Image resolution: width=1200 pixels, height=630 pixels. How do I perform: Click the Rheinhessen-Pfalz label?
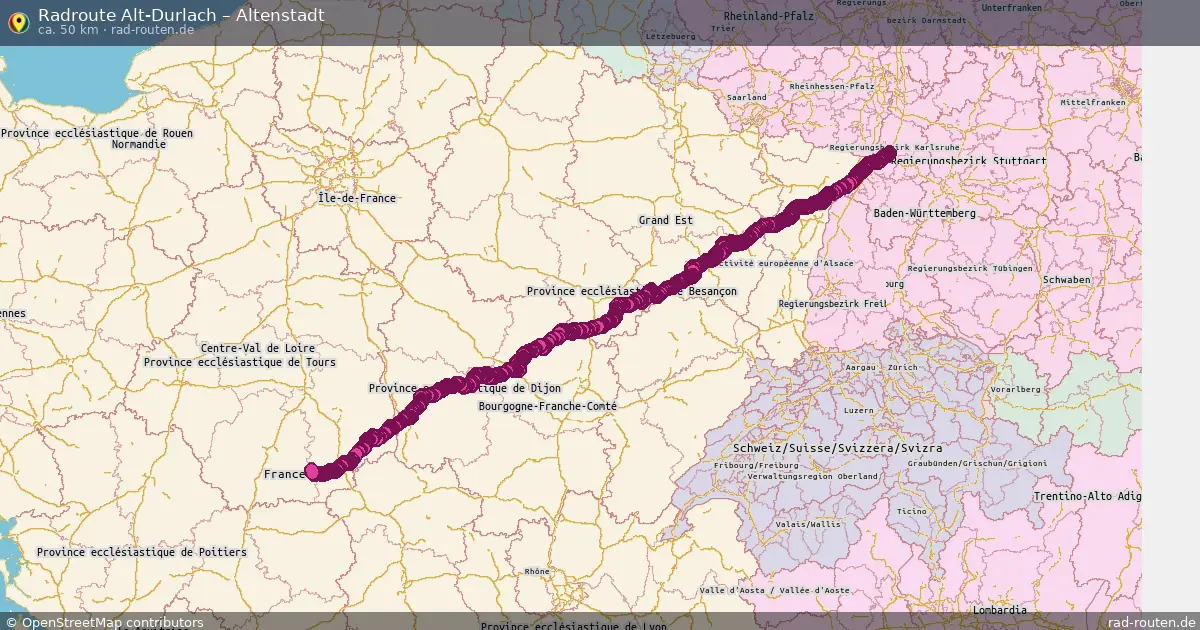[x=831, y=87]
